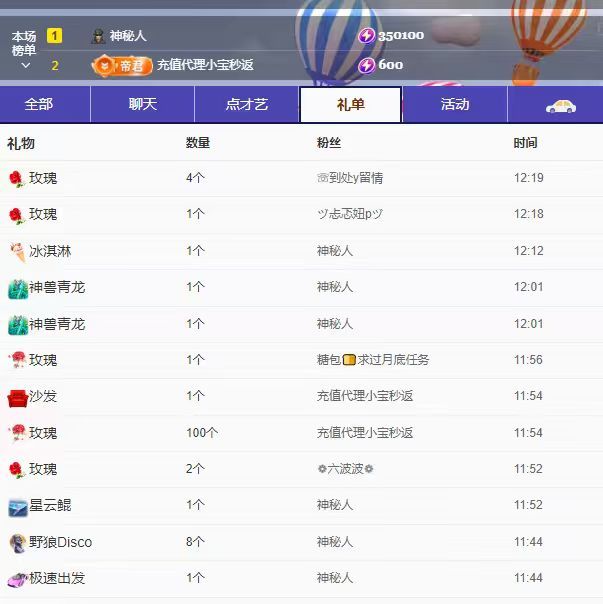Click top-ranked user 神秘人 in leaderboard
Image resolution: width=603 pixels, height=604 pixels.
pos(128,36)
